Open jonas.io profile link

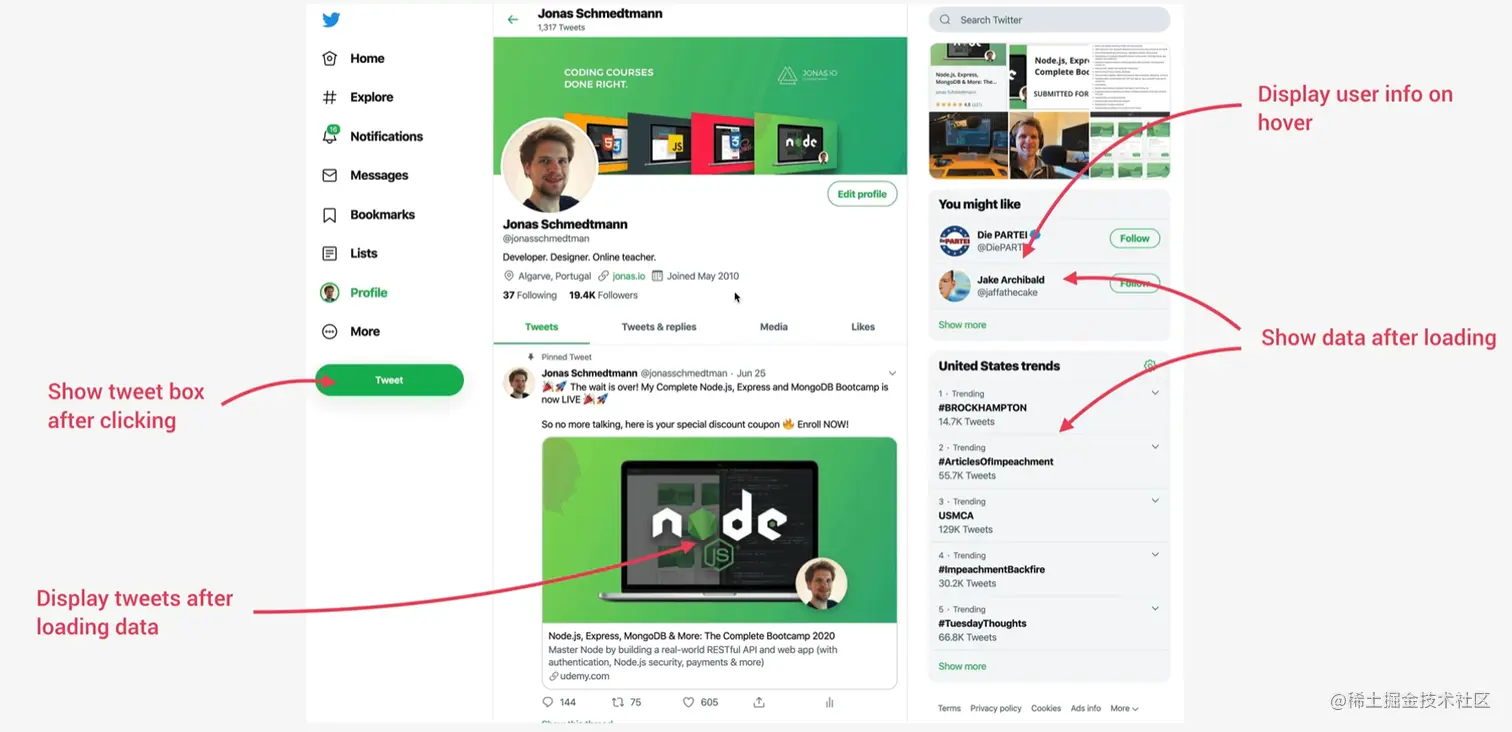click(x=629, y=276)
